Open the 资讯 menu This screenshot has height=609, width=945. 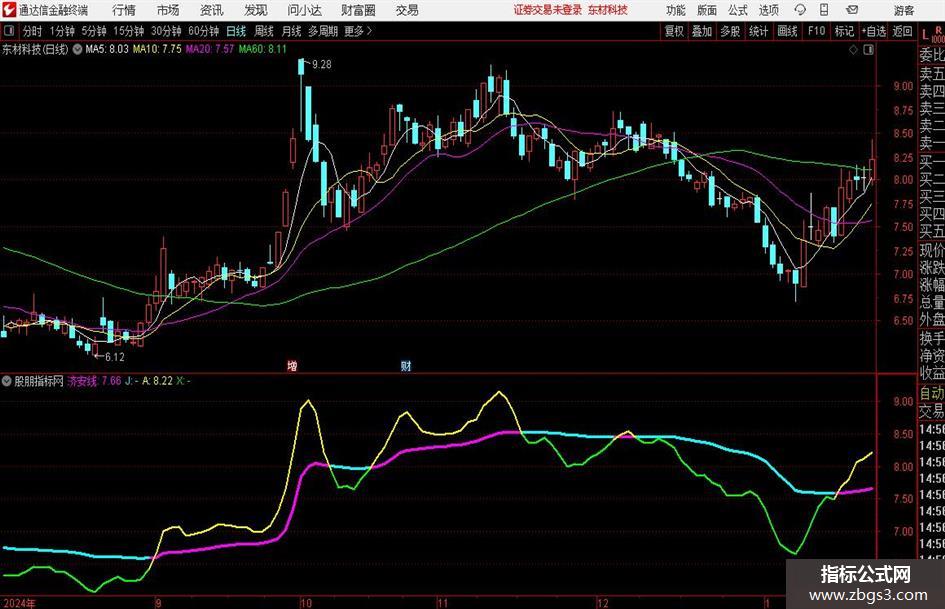tap(212, 10)
